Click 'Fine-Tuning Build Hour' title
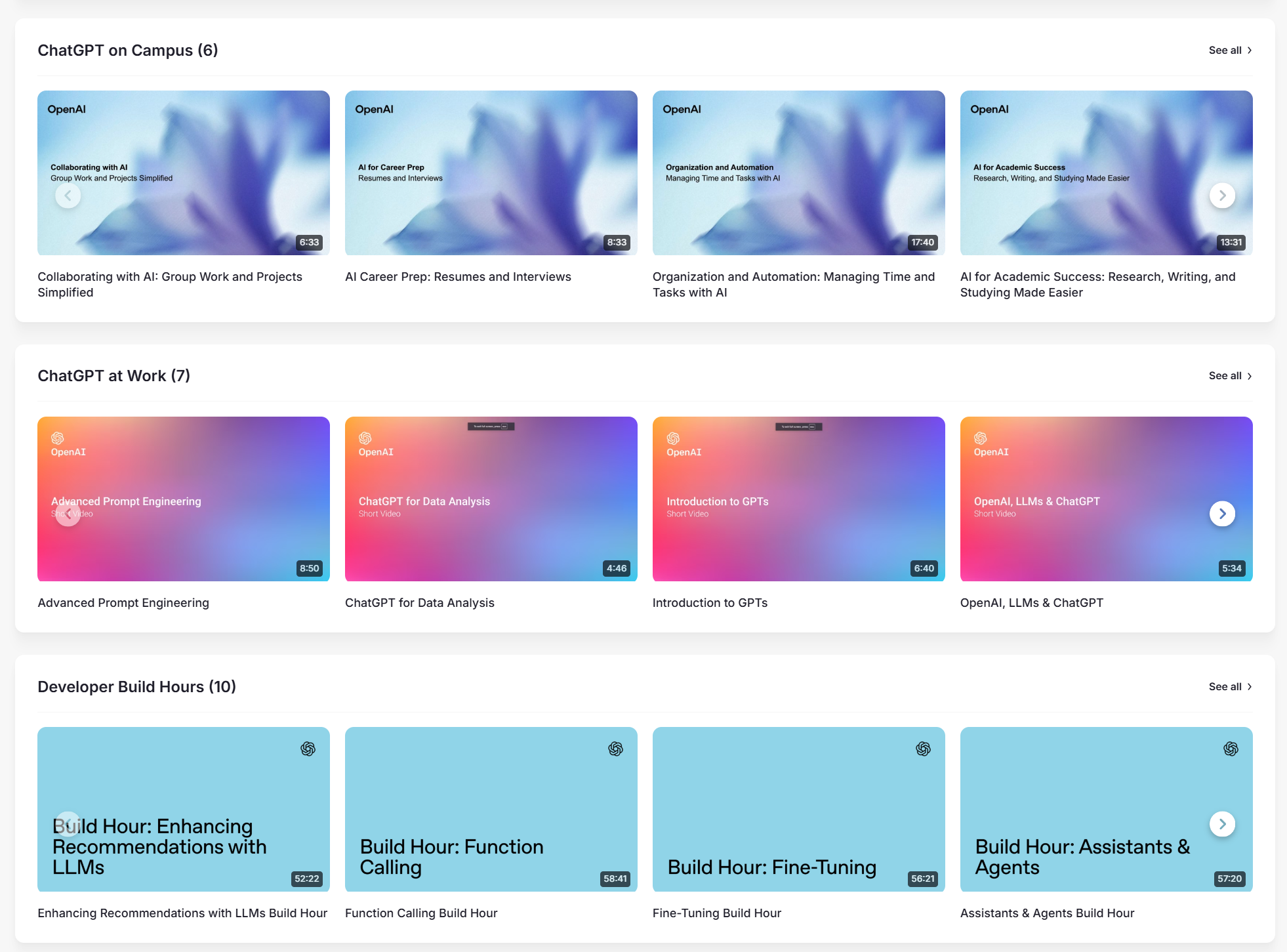This screenshot has width=1287, height=952. (x=717, y=913)
